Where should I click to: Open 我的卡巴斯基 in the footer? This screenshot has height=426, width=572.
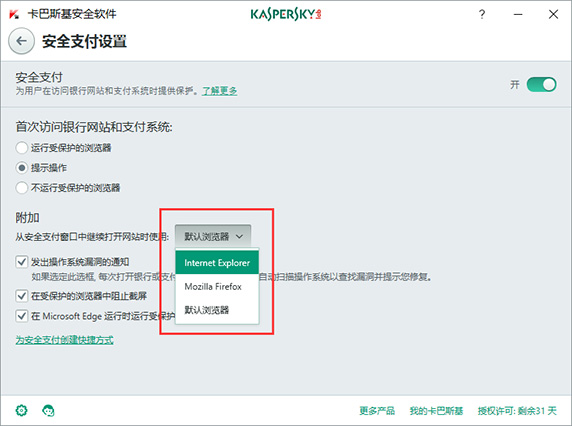point(436,411)
